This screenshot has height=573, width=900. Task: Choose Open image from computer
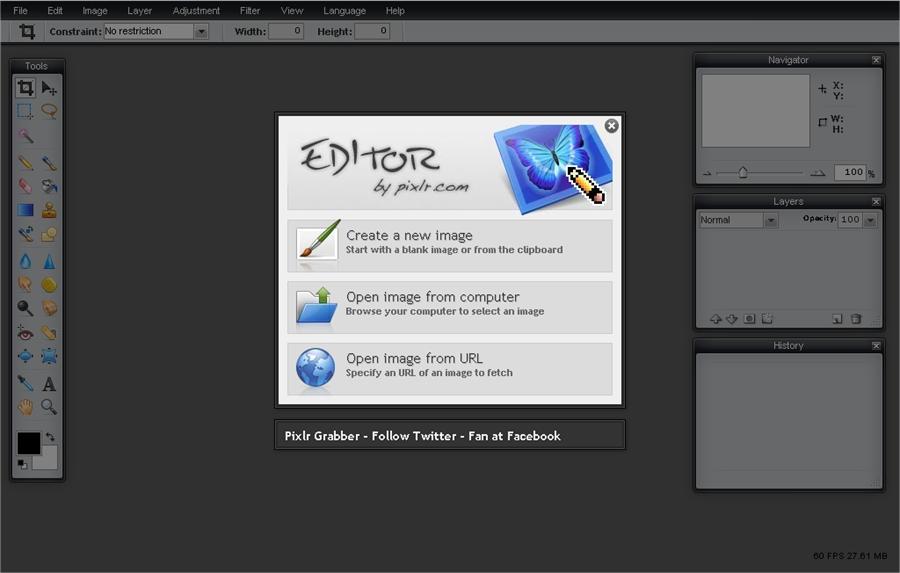(x=449, y=307)
